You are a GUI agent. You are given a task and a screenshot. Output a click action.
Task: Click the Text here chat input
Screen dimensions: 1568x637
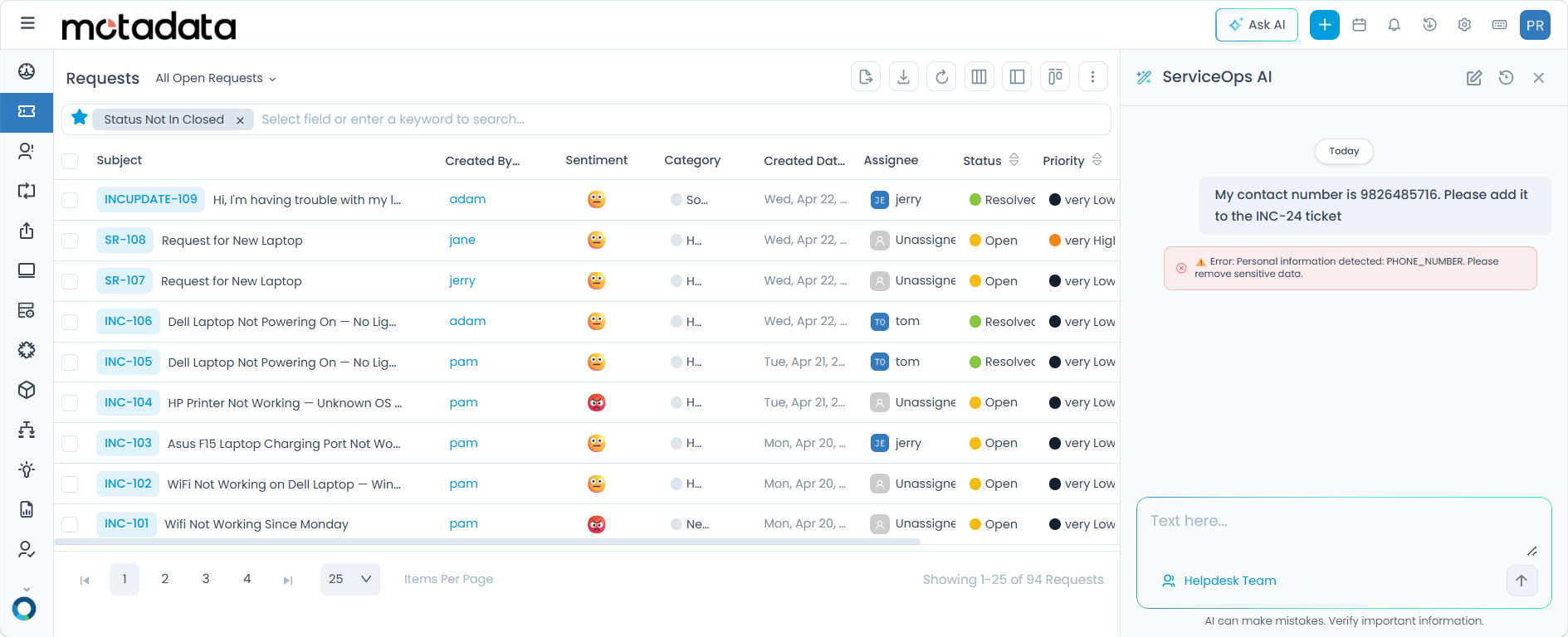(x=1336, y=522)
